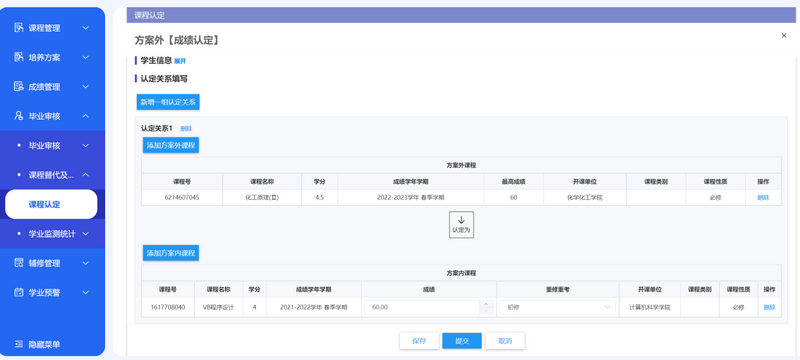
Task: Select the 课程认定 menu entry
Action: pos(51,204)
